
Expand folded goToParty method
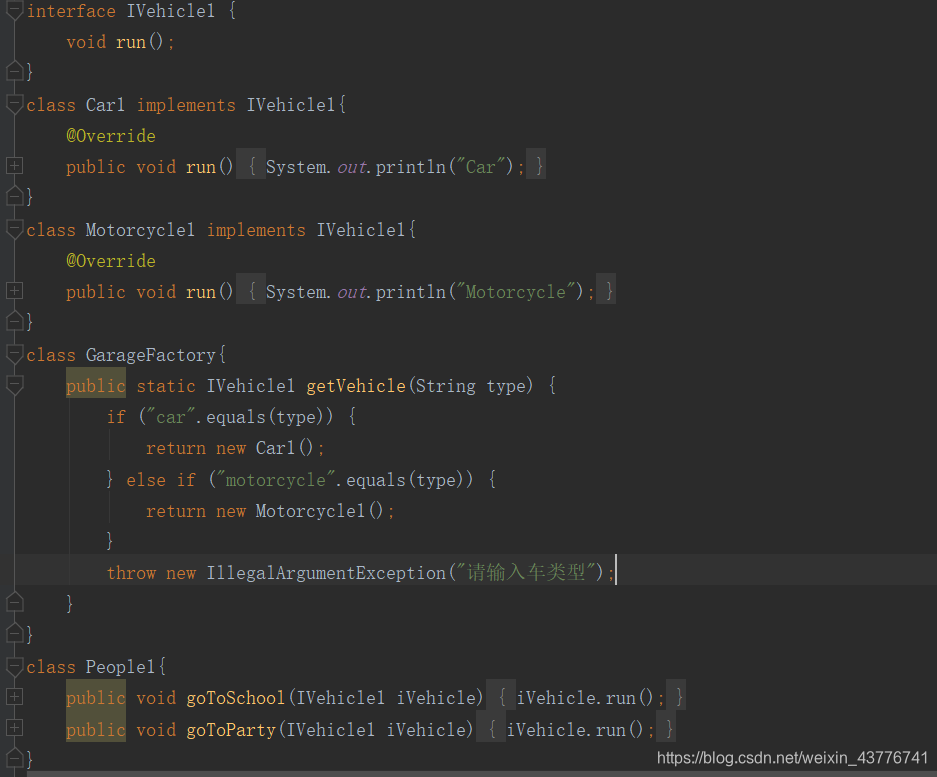point(14,728)
